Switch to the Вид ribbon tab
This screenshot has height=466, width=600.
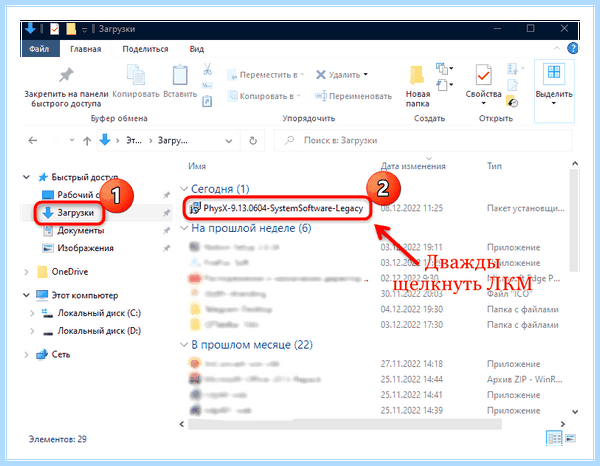click(197, 49)
